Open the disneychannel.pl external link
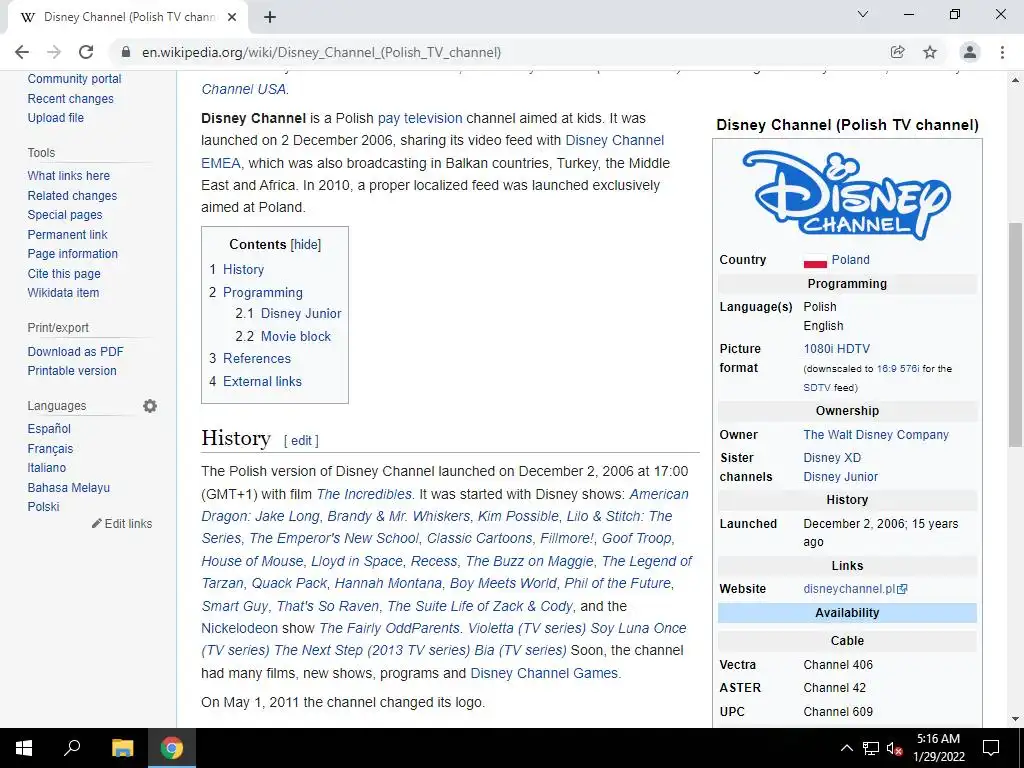The image size is (1024, 768). coord(855,588)
